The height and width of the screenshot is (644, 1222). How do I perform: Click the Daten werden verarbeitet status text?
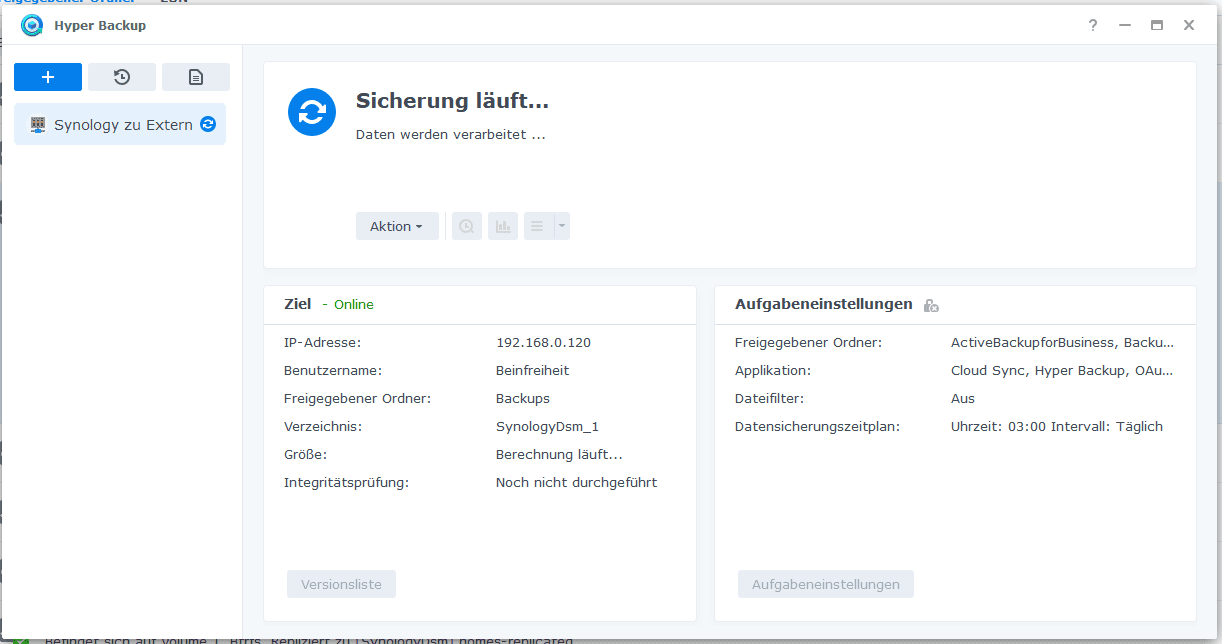tap(450, 134)
